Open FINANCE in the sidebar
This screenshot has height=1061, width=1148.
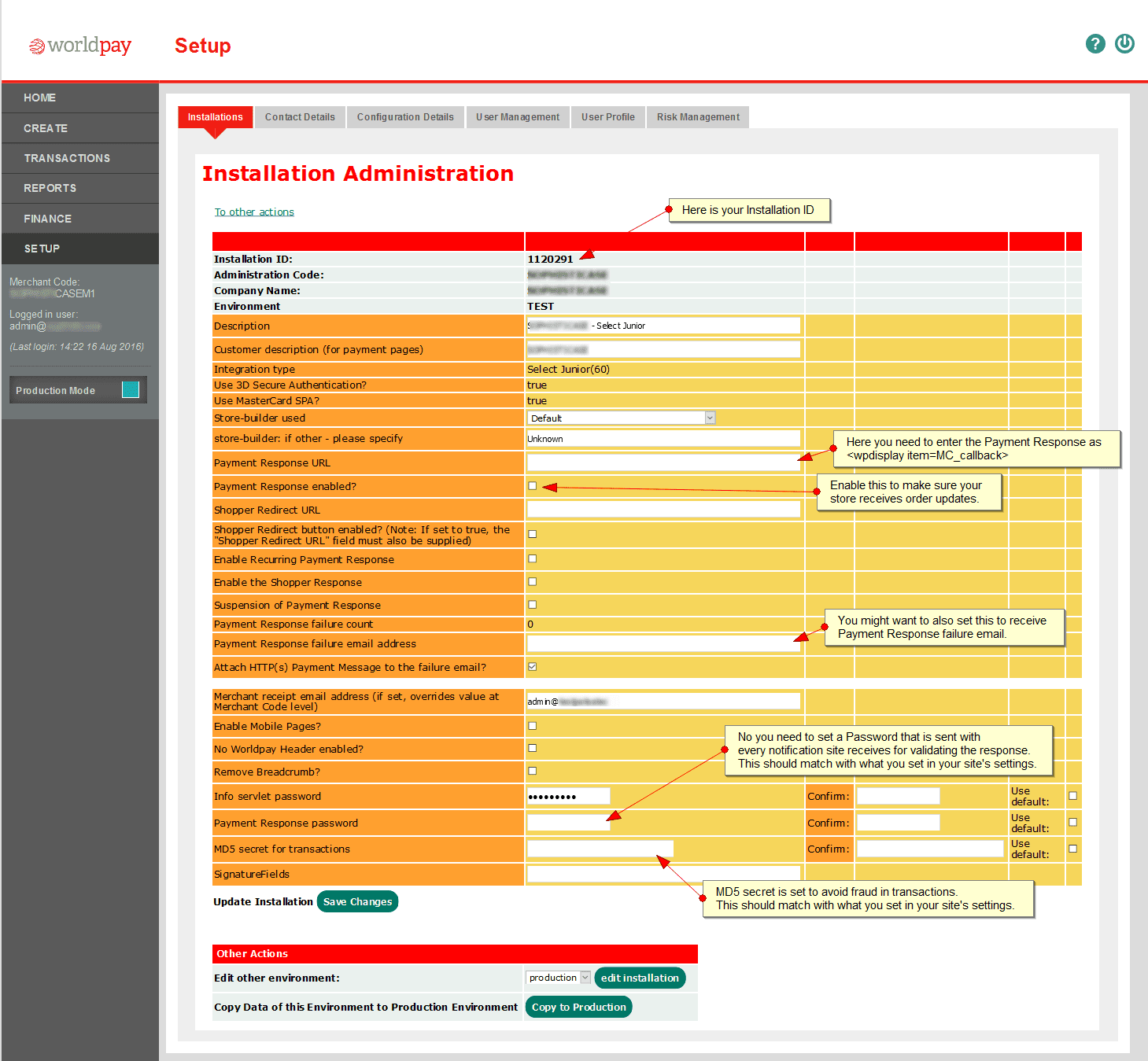(x=80, y=219)
